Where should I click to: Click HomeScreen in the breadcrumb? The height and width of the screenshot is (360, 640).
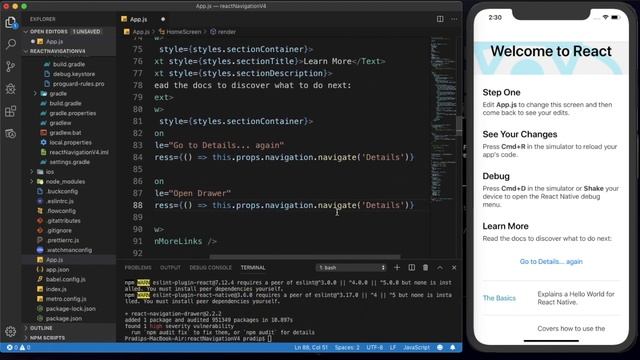click(x=184, y=31)
